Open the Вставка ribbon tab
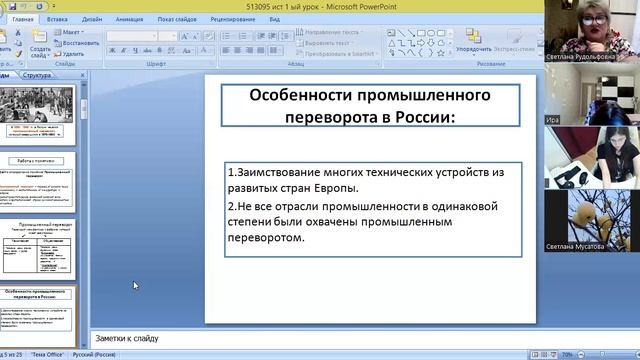Viewport: 640px width, 360px height. point(57,19)
